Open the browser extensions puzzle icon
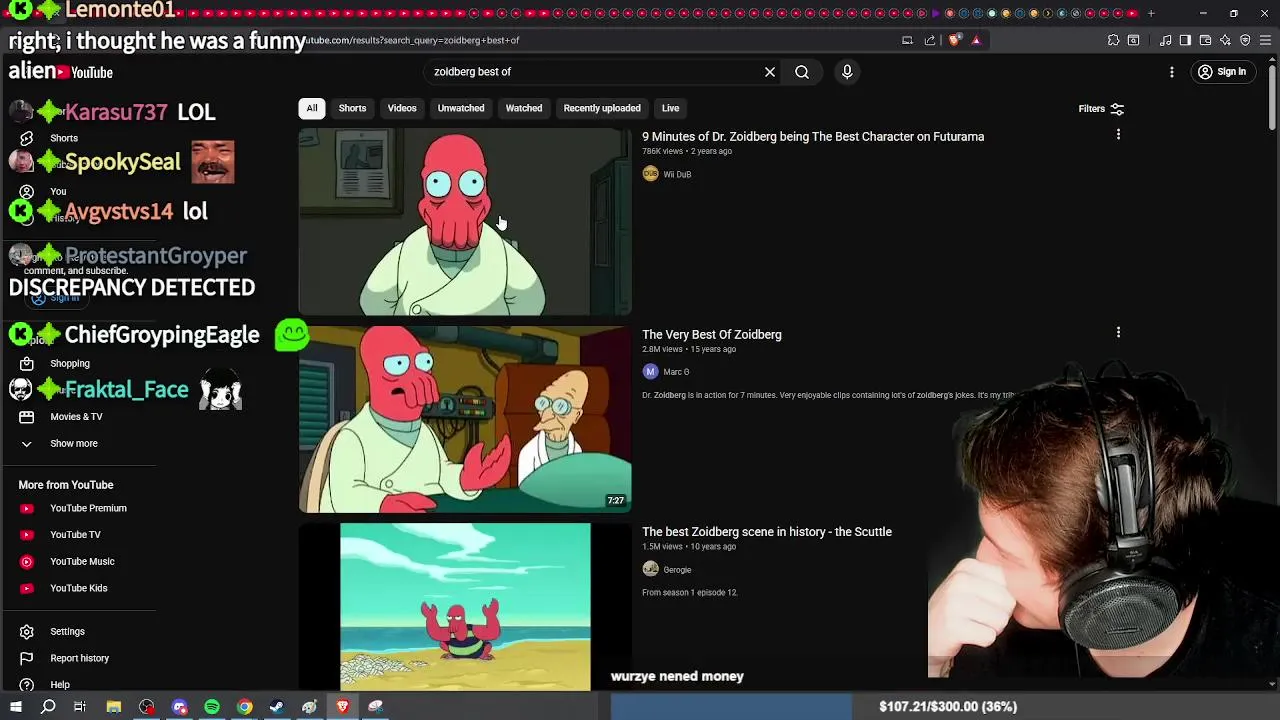 [1113, 40]
